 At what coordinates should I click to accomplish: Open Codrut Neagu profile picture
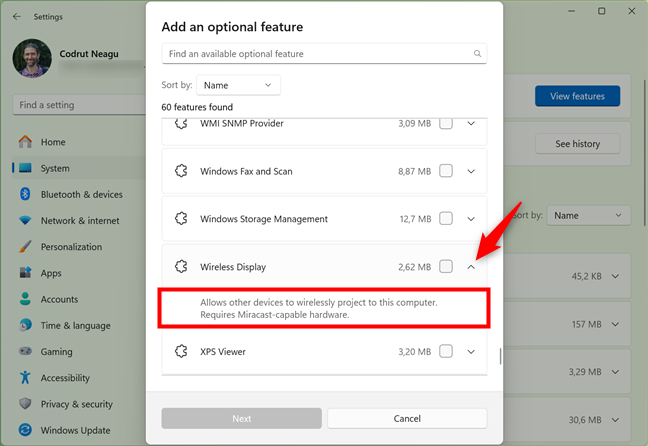(x=32, y=58)
